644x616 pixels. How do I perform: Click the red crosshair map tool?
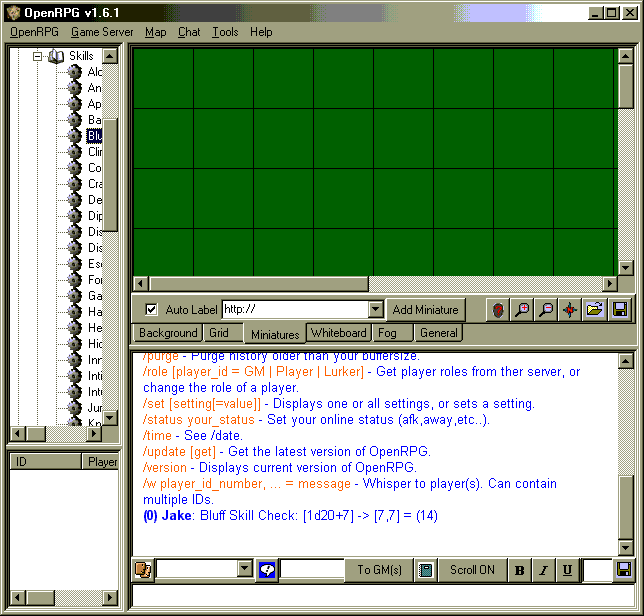point(570,310)
